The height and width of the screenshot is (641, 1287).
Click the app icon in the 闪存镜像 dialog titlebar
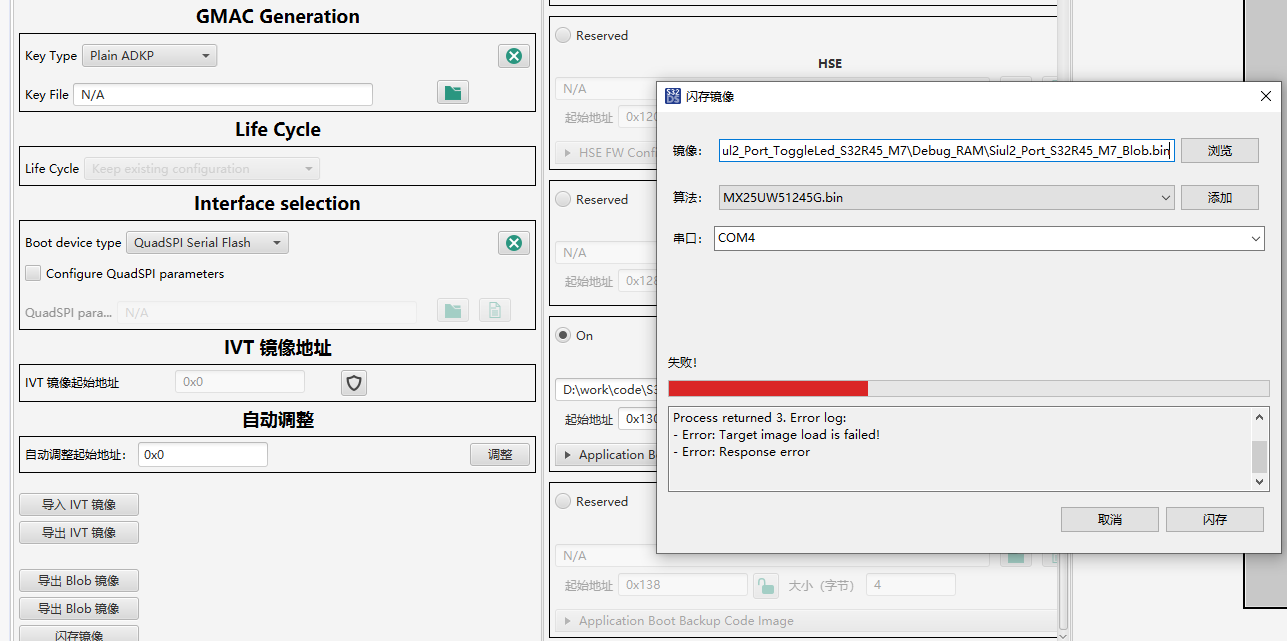coord(672,96)
